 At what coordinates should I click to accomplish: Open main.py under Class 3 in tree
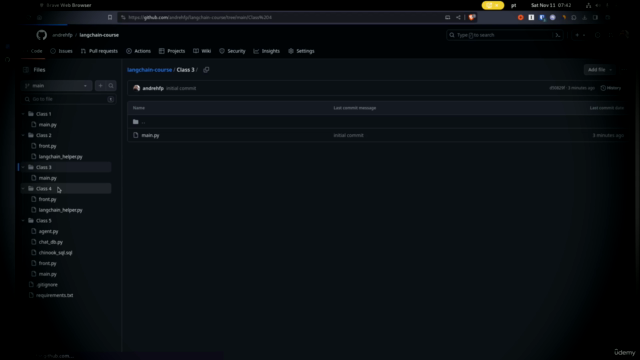tap(48, 178)
